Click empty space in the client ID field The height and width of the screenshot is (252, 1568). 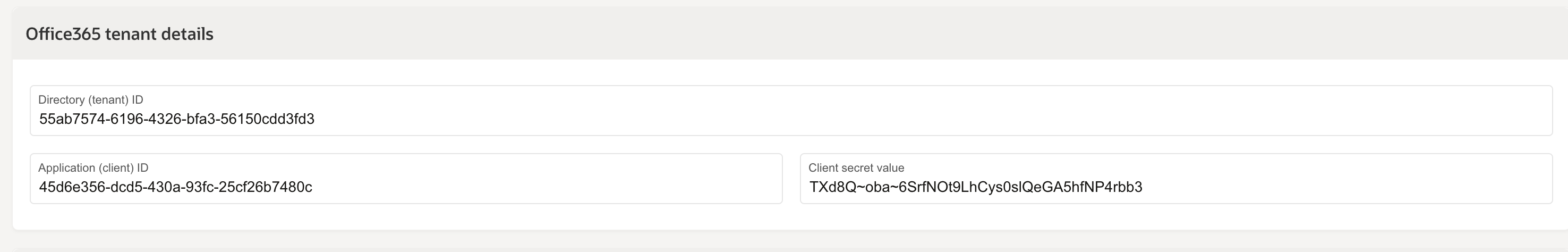click(x=548, y=188)
